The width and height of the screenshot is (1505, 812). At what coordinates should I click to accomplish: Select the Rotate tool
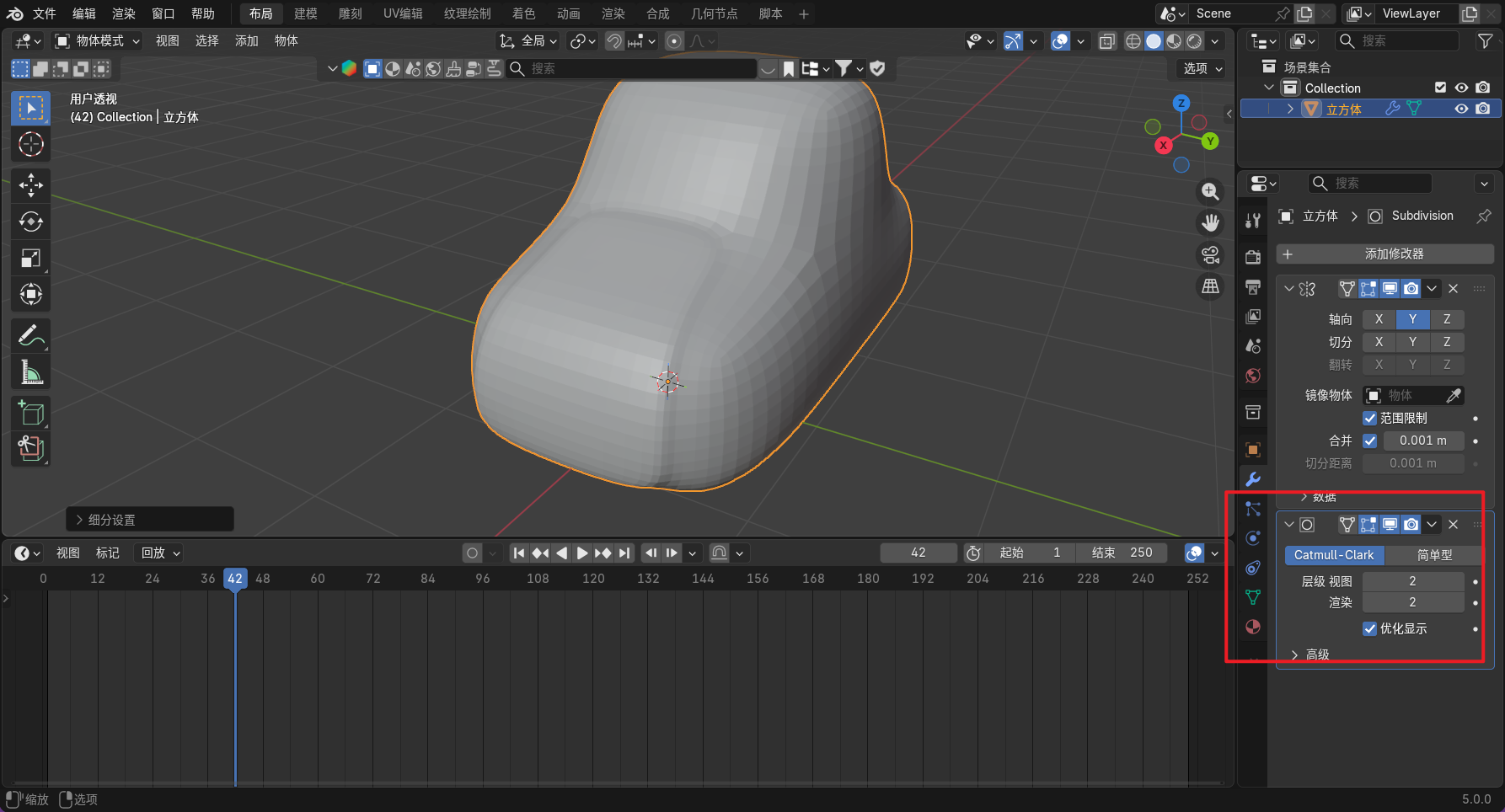coord(31,222)
